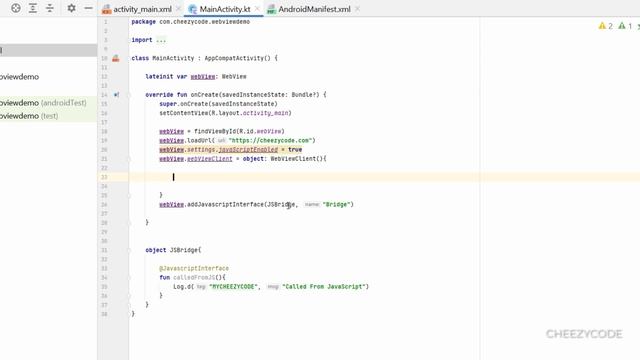The width and height of the screenshot is (640, 360).
Task: Collapse all items in project panel
Action: click(50, 8)
